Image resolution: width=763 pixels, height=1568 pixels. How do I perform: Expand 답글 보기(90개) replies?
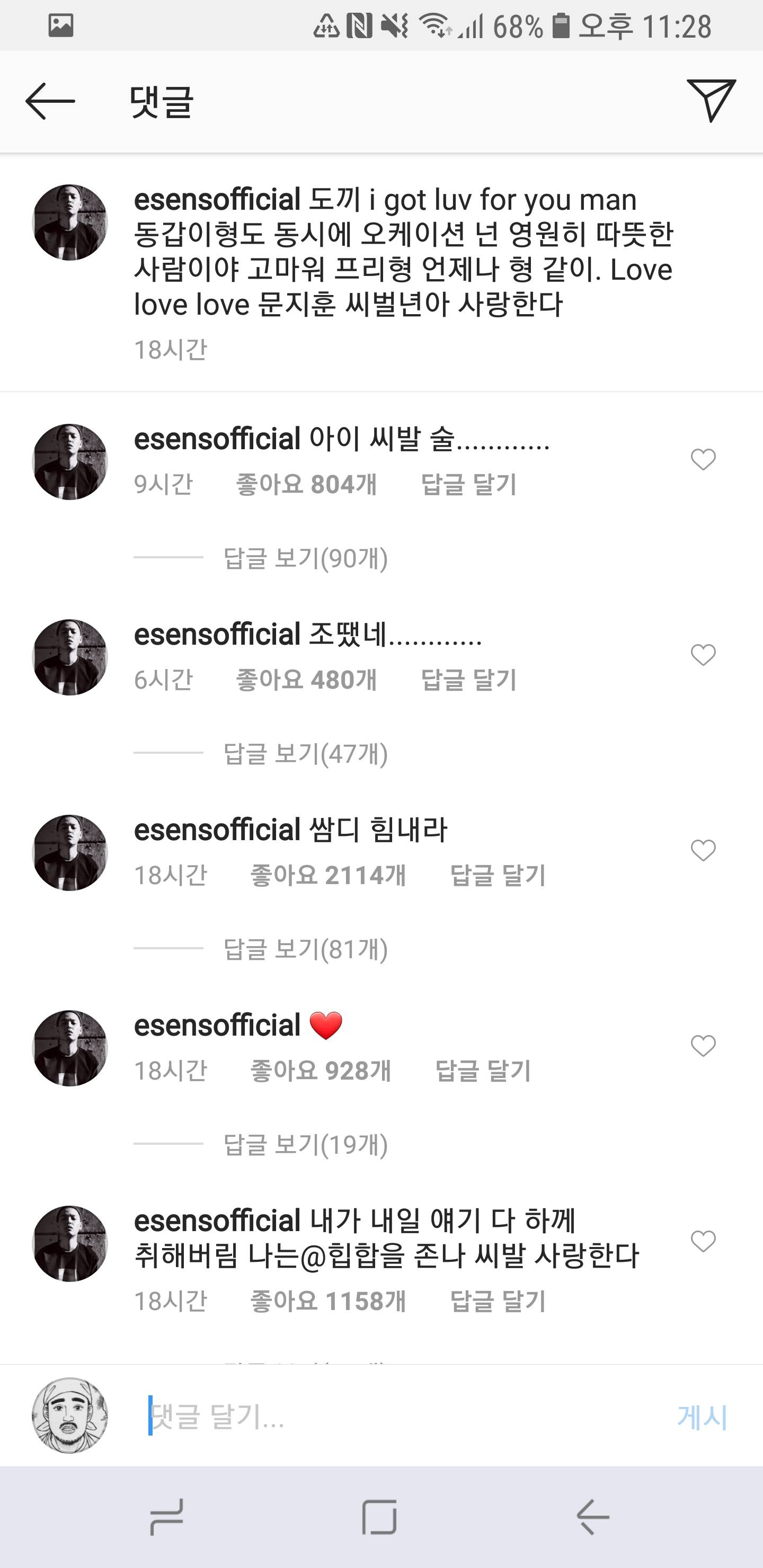(x=305, y=558)
